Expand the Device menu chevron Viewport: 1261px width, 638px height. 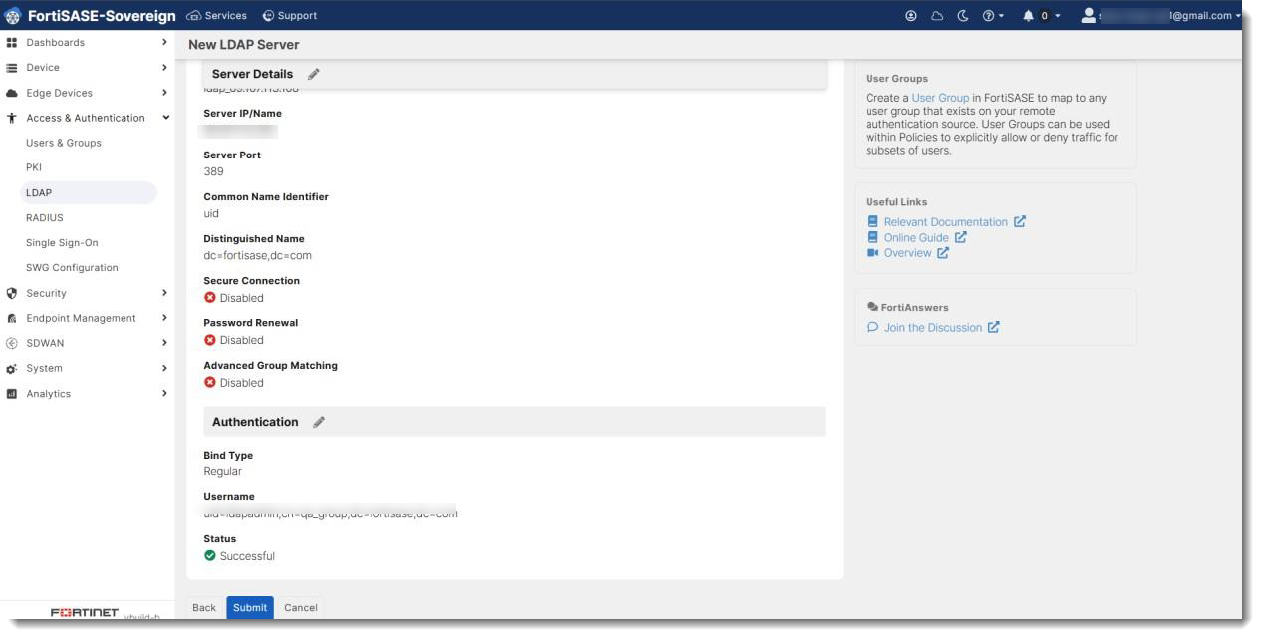click(x=164, y=67)
